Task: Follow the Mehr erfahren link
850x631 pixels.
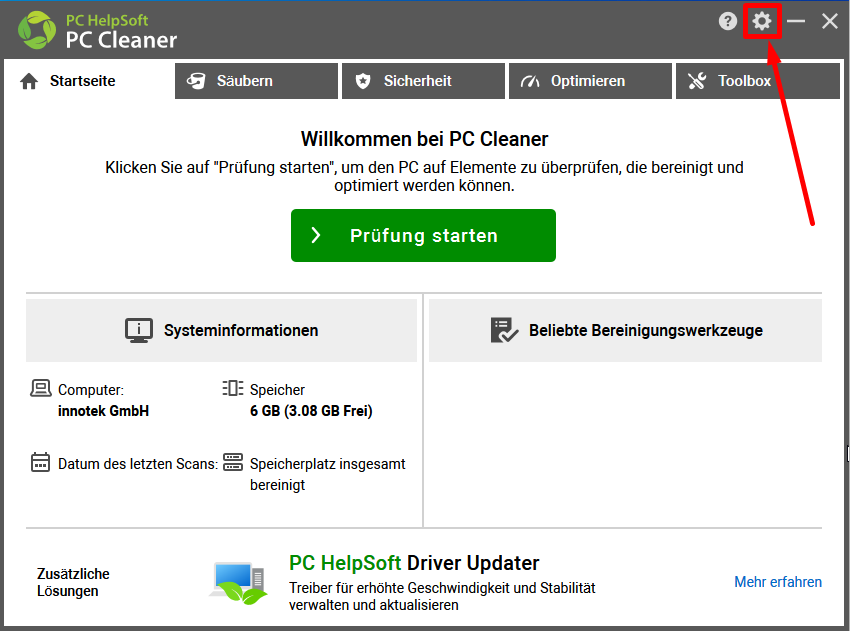Action: tap(777, 582)
